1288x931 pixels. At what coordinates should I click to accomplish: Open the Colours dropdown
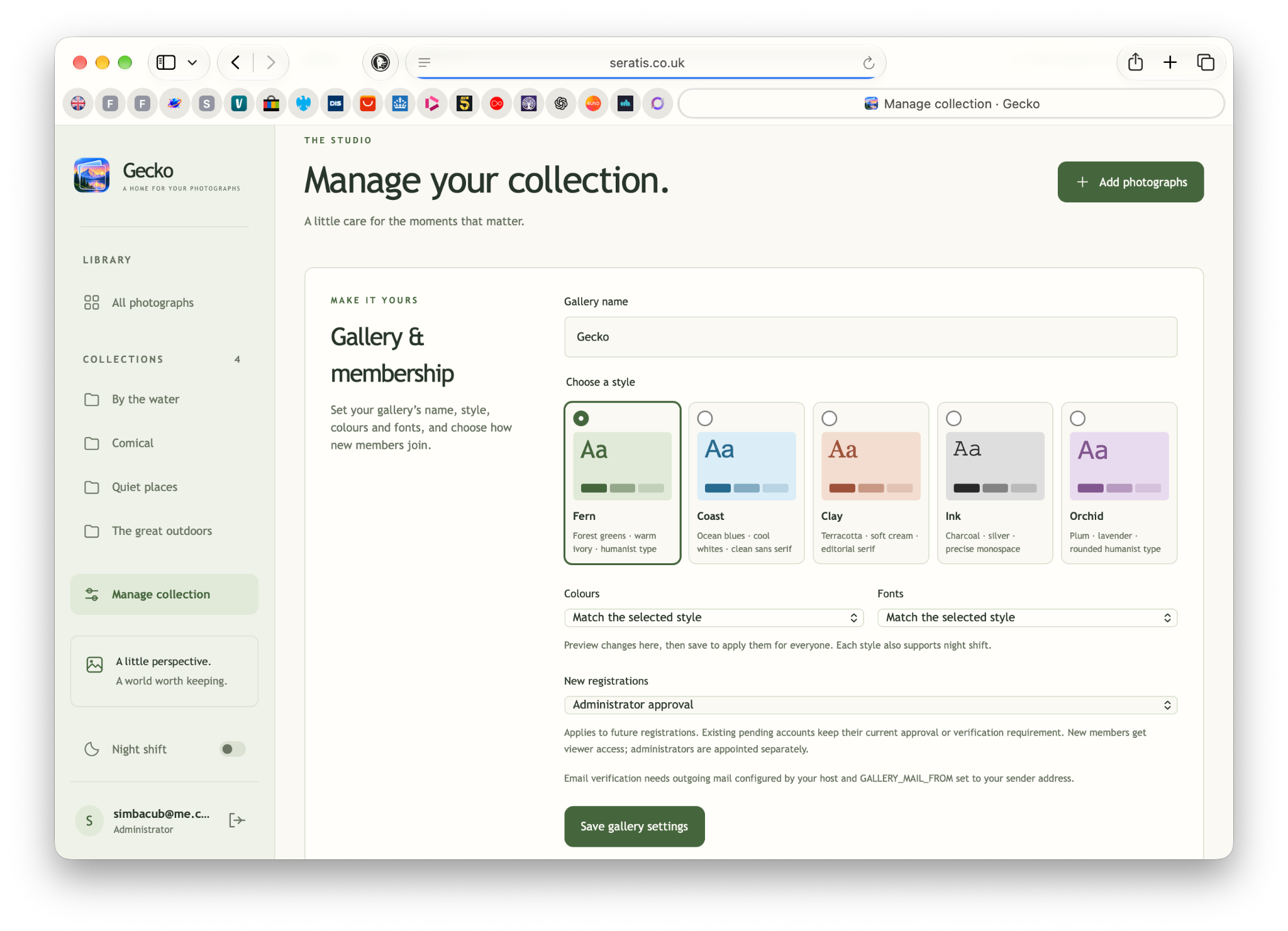pos(714,617)
